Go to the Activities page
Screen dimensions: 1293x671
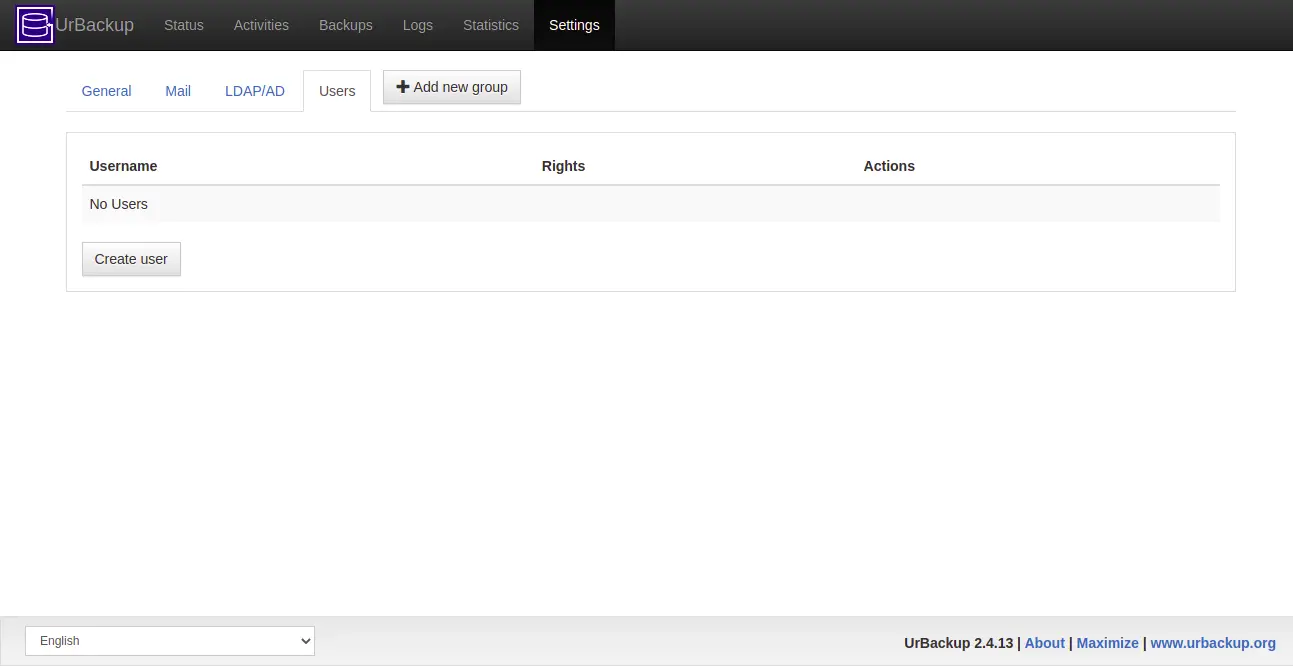pos(261,25)
